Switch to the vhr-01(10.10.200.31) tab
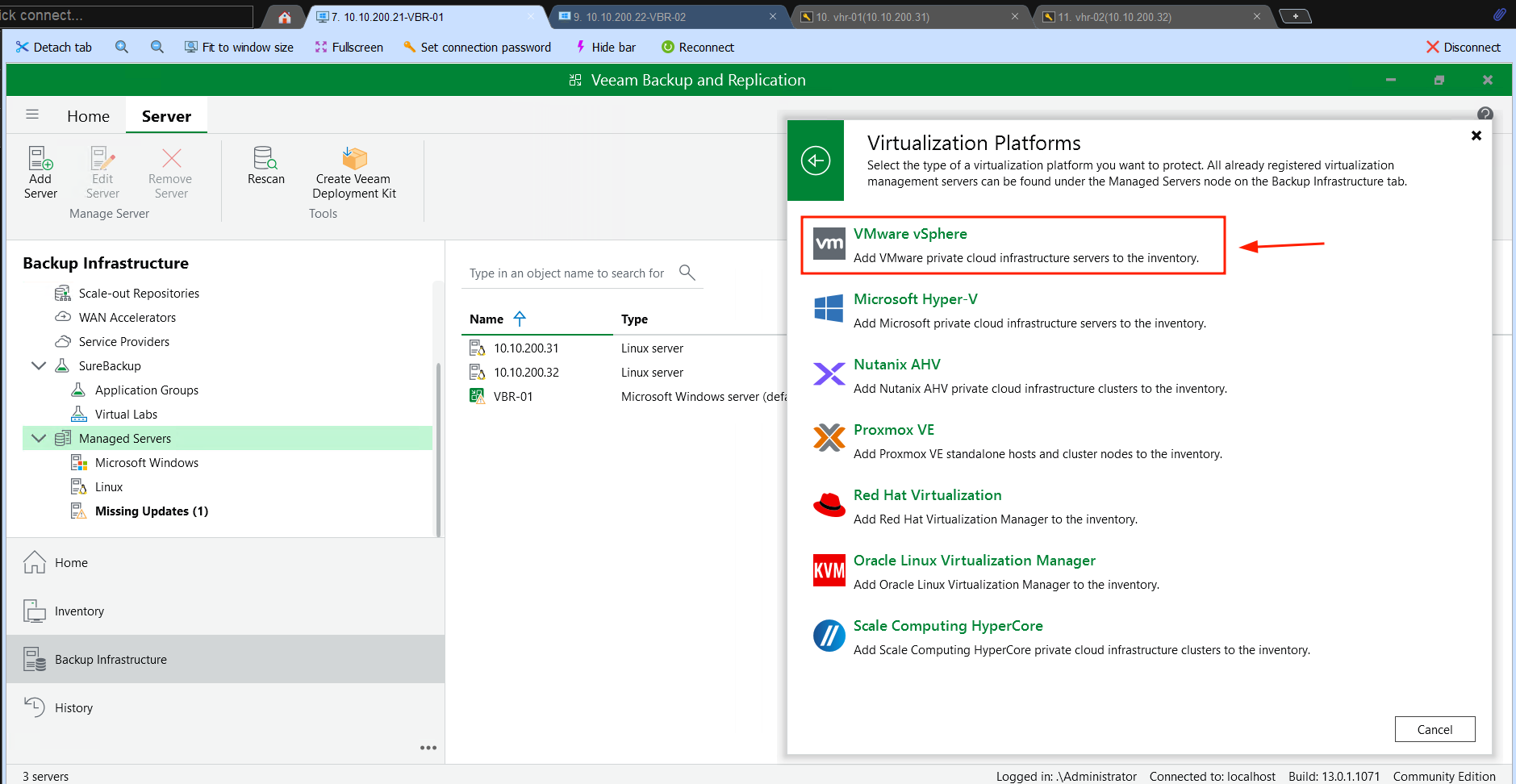 click(910, 17)
